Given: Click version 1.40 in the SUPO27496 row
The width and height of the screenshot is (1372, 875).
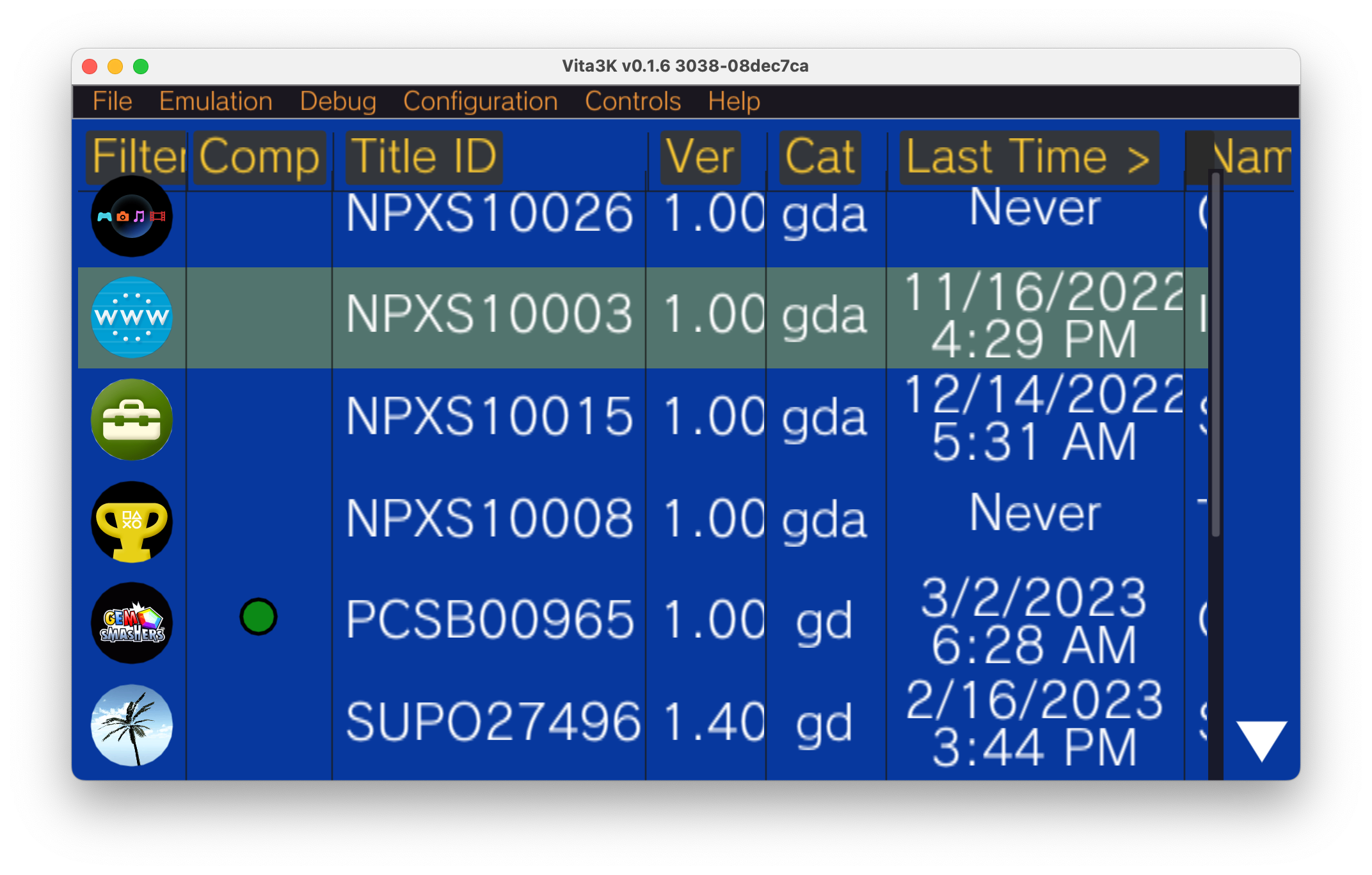Looking at the screenshot, I should pos(714,722).
